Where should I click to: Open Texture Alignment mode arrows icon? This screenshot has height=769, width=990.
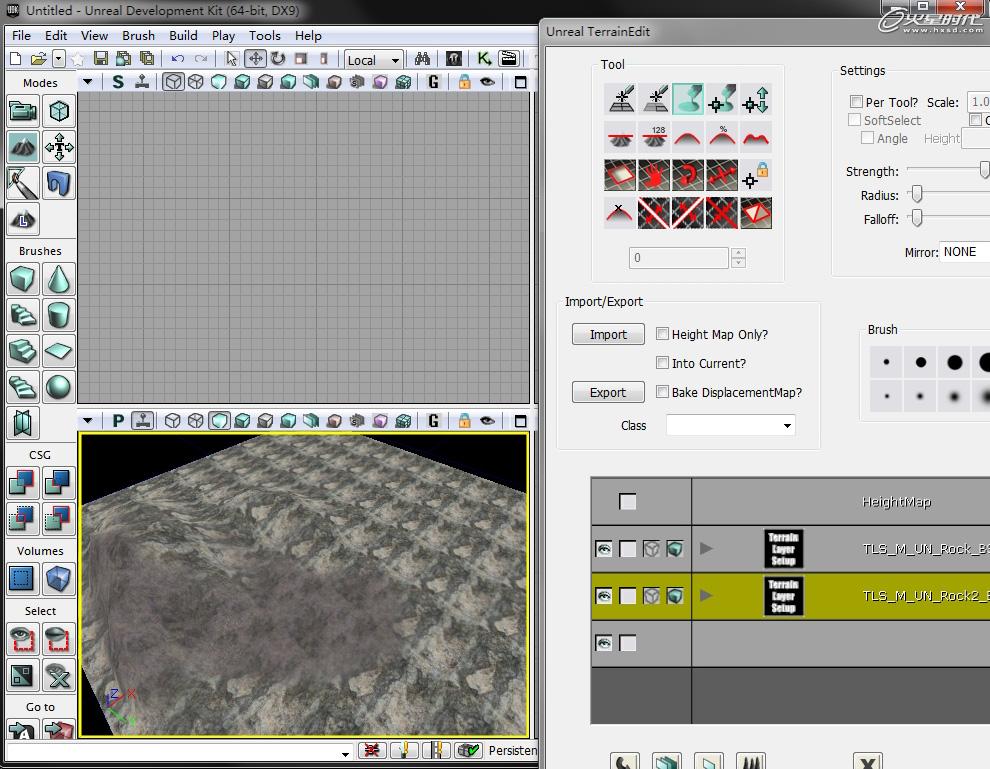click(59, 148)
